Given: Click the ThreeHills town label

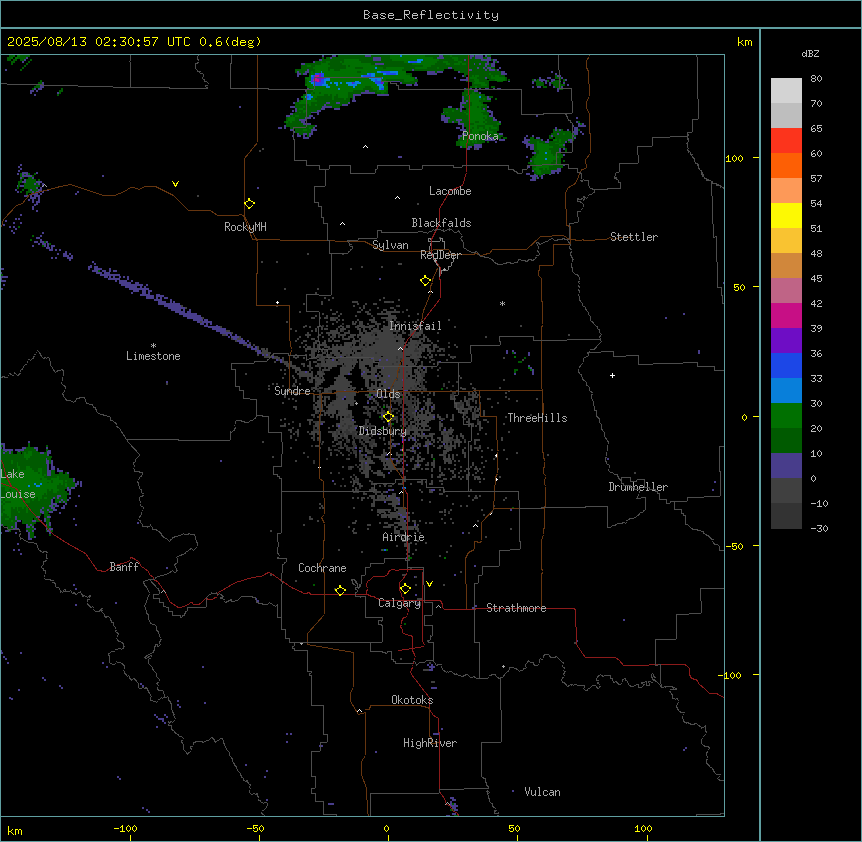Looking at the screenshot, I should point(537,418).
